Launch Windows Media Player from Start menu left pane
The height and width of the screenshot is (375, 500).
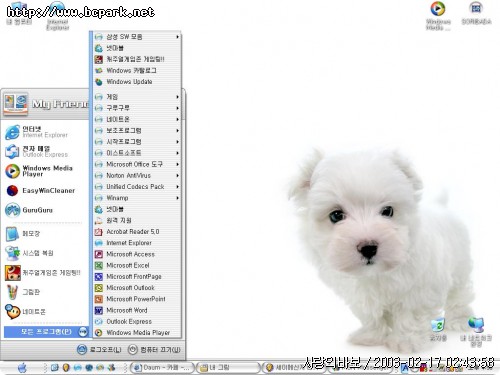[x=45, y=171]
